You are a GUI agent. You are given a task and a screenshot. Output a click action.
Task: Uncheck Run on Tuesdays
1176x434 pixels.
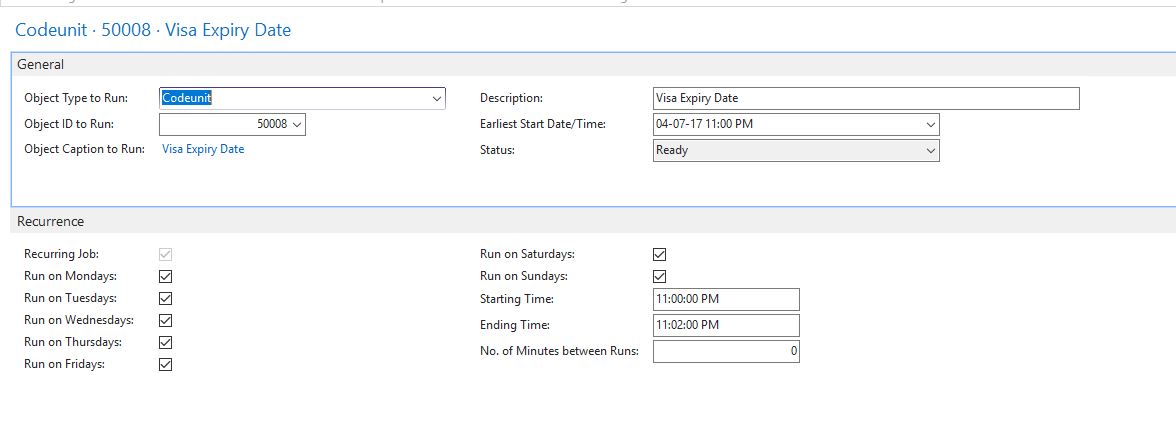166,298
